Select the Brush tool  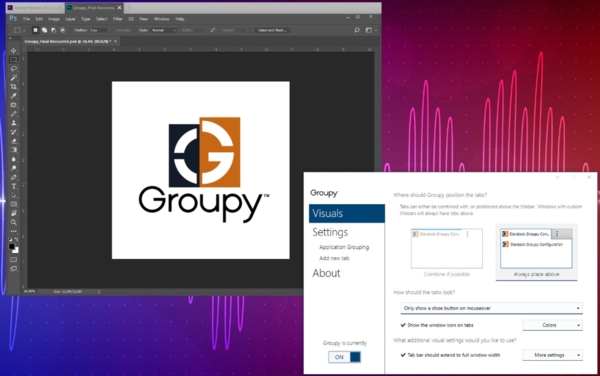(14, 114)
